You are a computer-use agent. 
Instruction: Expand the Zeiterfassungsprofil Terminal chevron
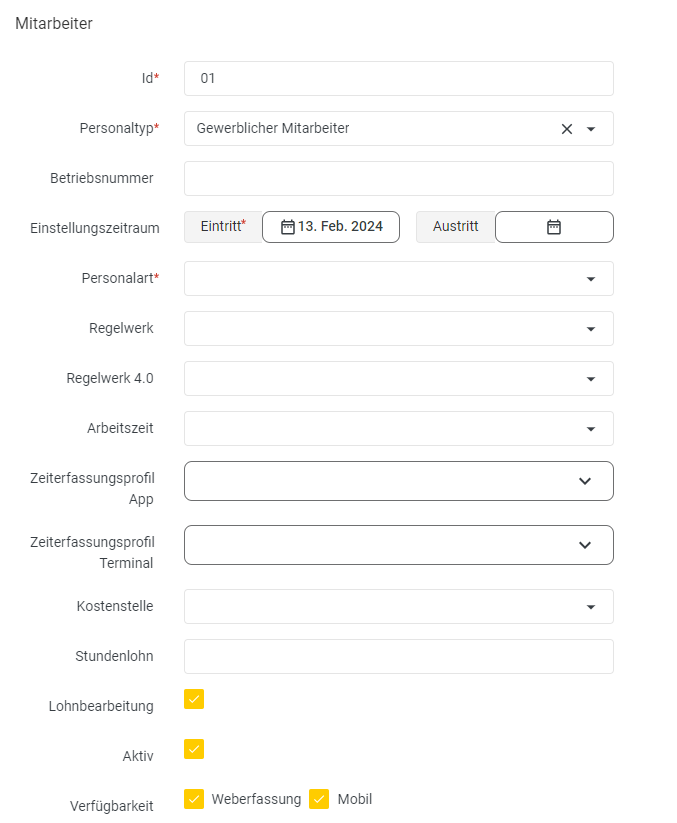[585, 545]
